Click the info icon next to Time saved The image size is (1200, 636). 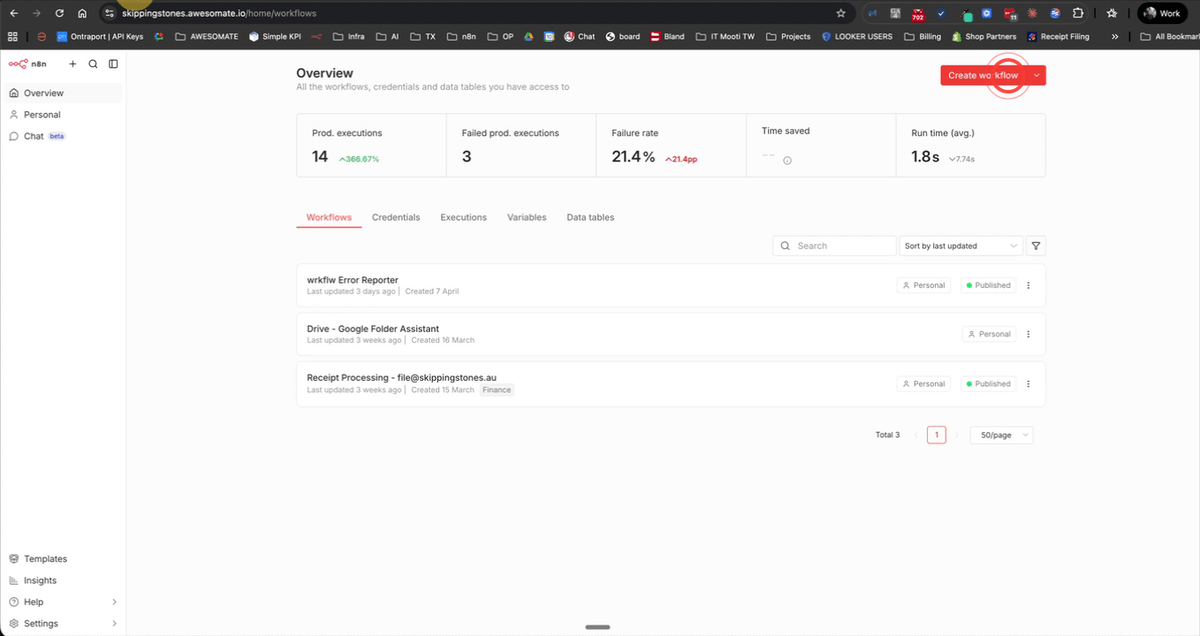(x=786, y=158)
